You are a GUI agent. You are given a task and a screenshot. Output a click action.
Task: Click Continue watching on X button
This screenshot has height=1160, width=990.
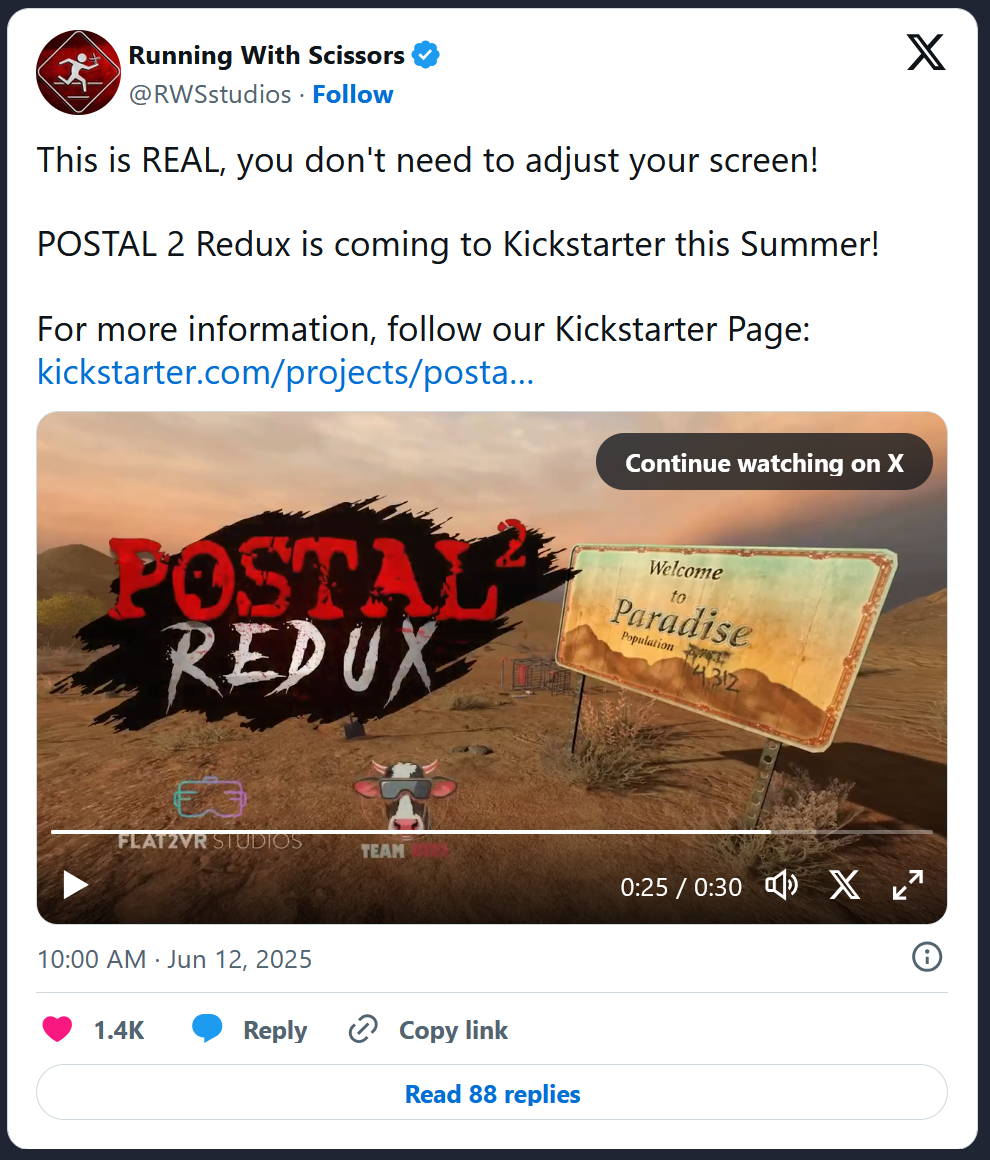(764, 462)
